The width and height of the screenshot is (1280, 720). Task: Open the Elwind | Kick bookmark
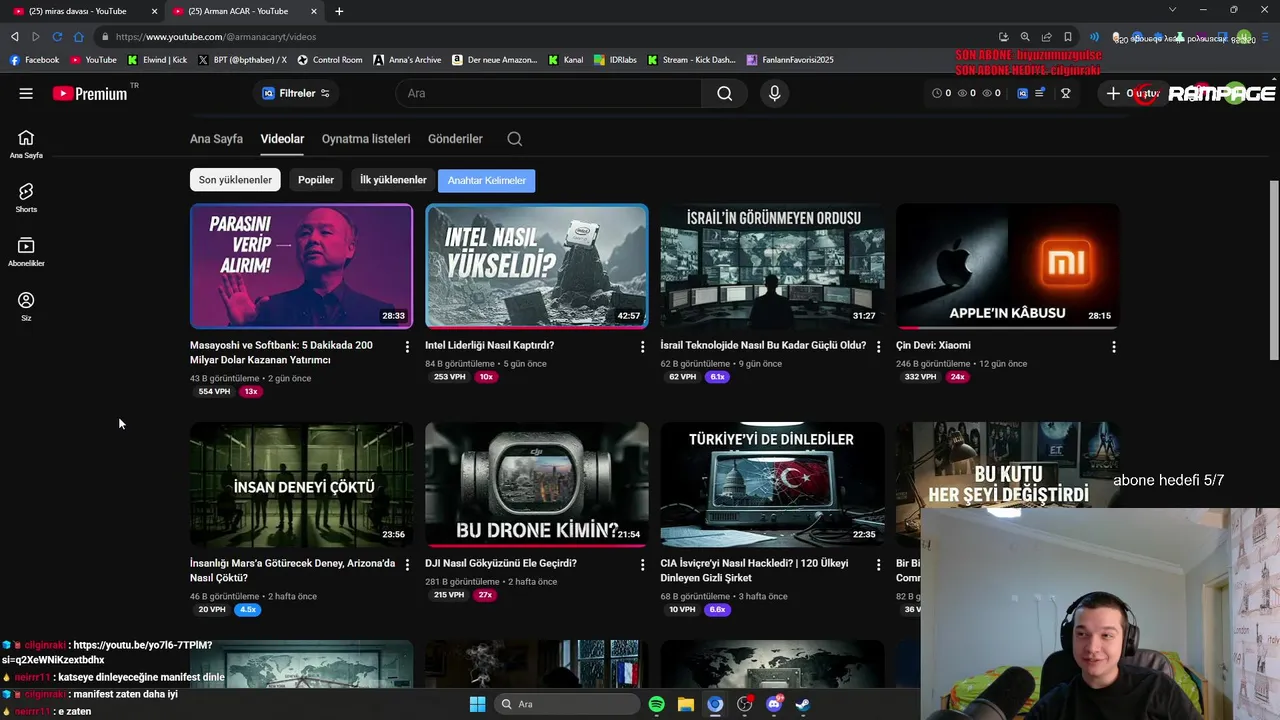(x=157, y=60)
